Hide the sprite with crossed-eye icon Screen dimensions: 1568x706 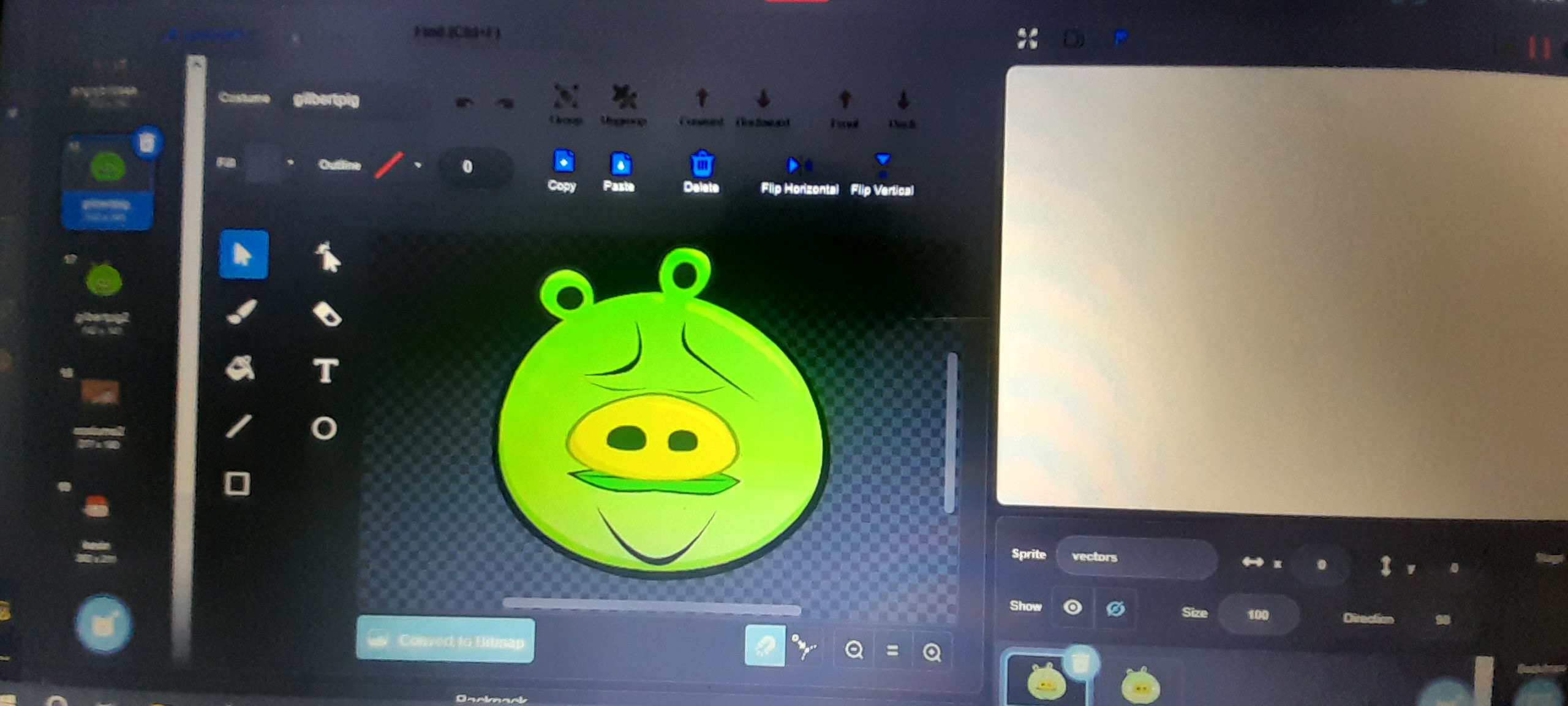click(x=1115, y=609)
